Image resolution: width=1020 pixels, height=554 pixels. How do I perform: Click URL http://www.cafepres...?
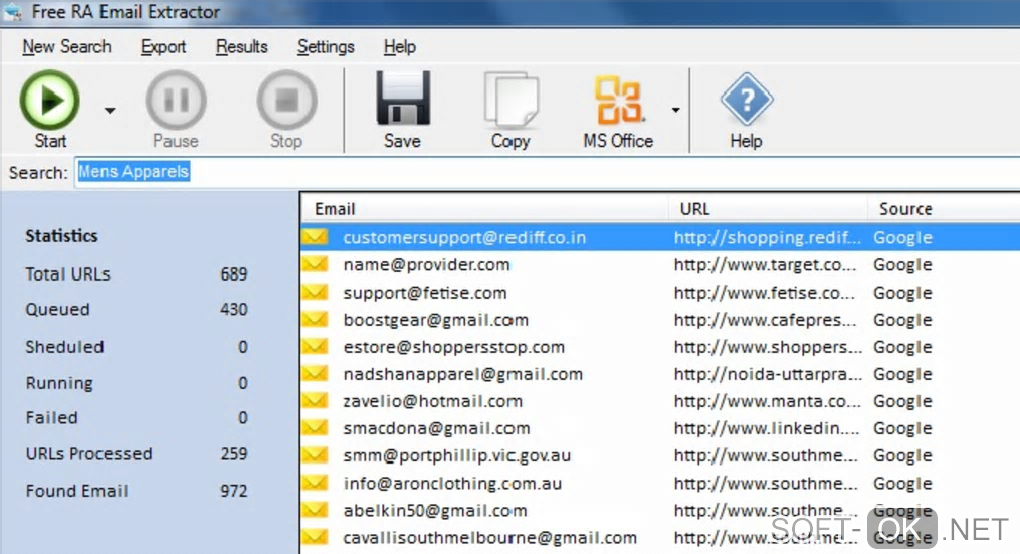tap(765, 320)
